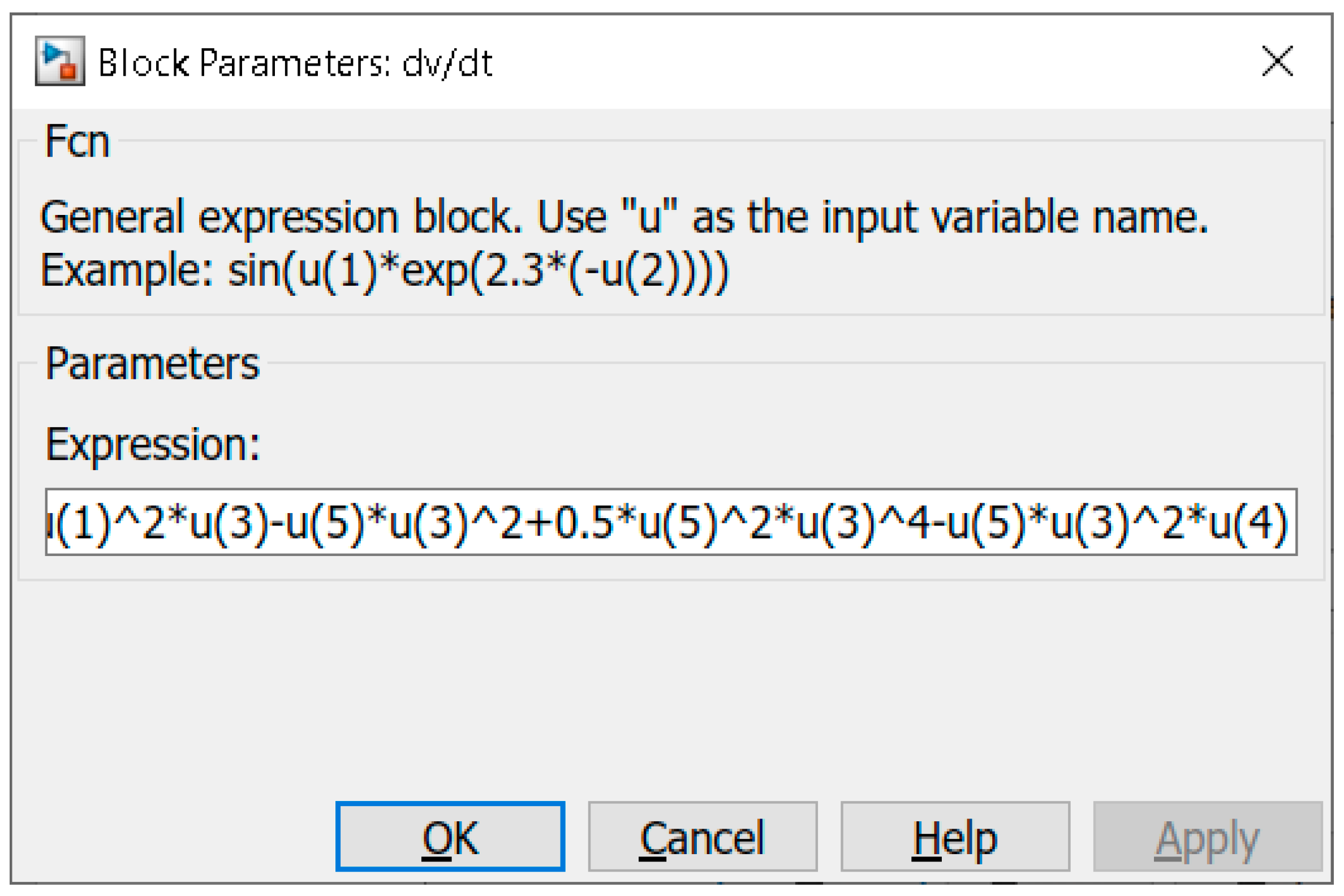Click the 'Expression:' field label
1344x896 pixels.
(x=153, y=445)
